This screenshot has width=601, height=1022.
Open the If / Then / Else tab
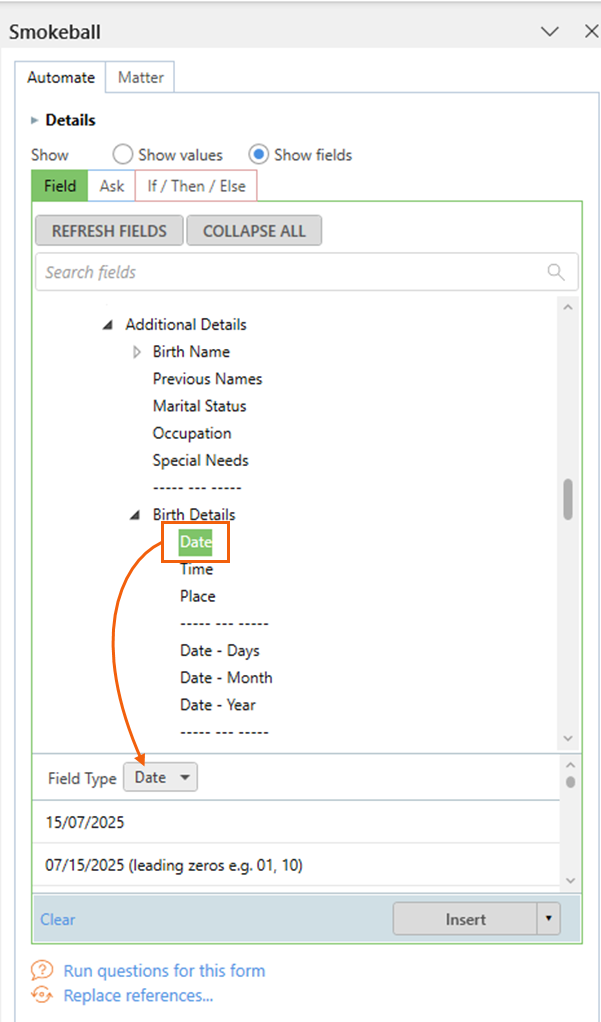pyautogui.click(x=196, y=186)
